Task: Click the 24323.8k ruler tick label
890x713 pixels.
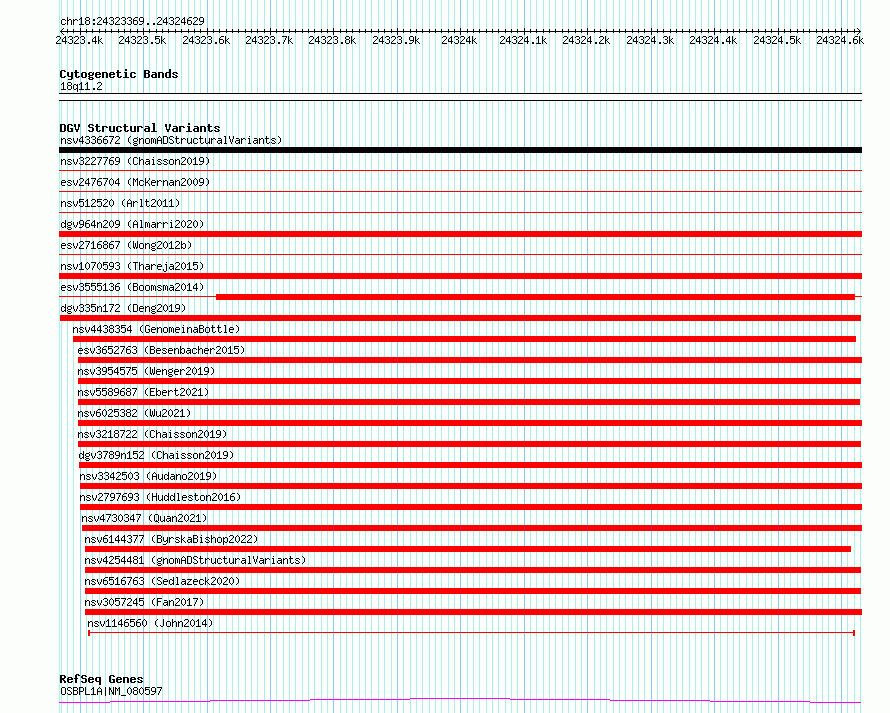Action: (x=332, y=40)
